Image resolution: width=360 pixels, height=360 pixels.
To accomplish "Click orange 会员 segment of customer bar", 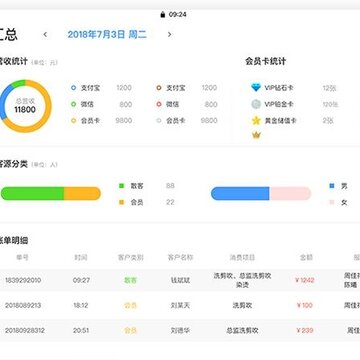I will [82, 194].
